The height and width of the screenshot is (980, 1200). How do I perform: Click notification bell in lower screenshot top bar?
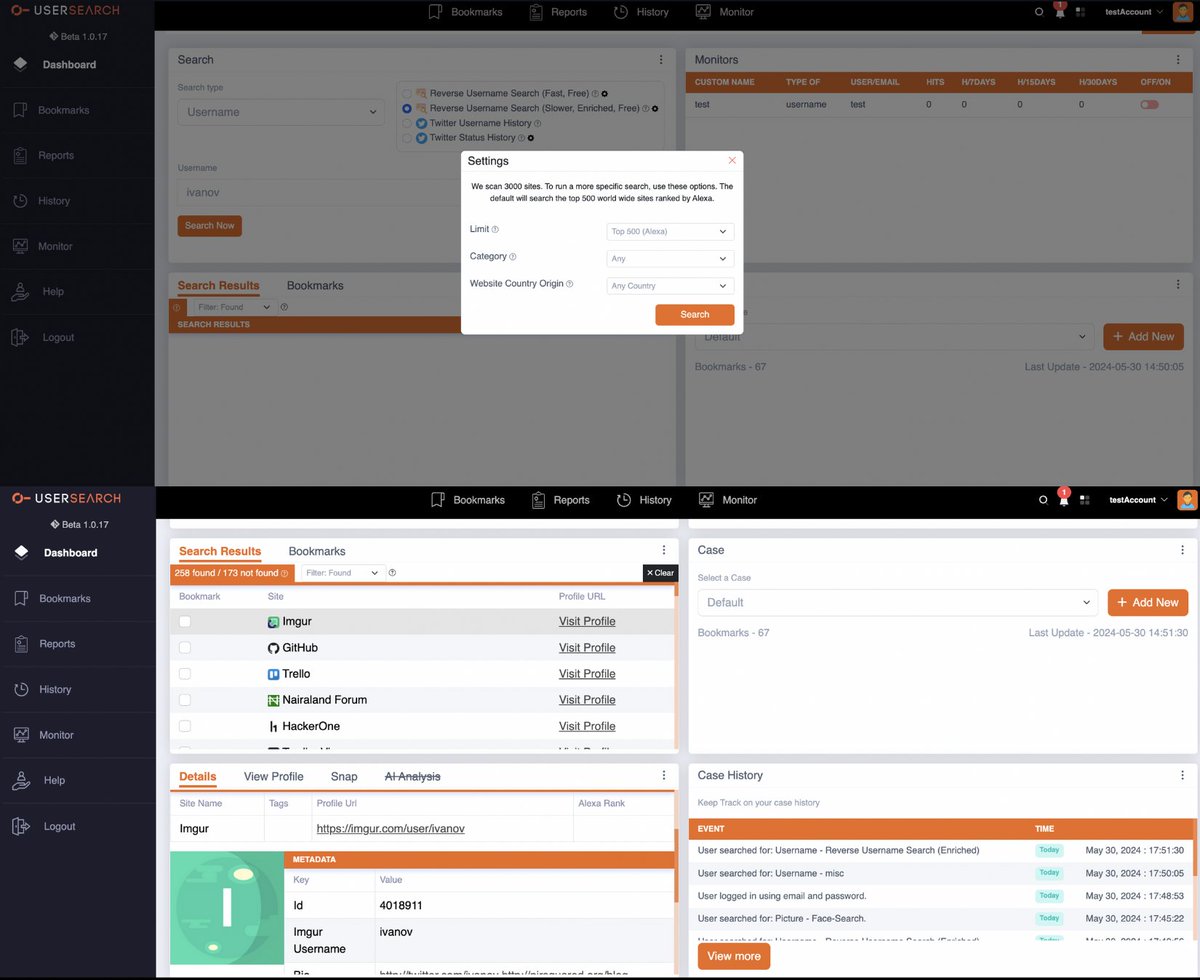coord(1063,499)
